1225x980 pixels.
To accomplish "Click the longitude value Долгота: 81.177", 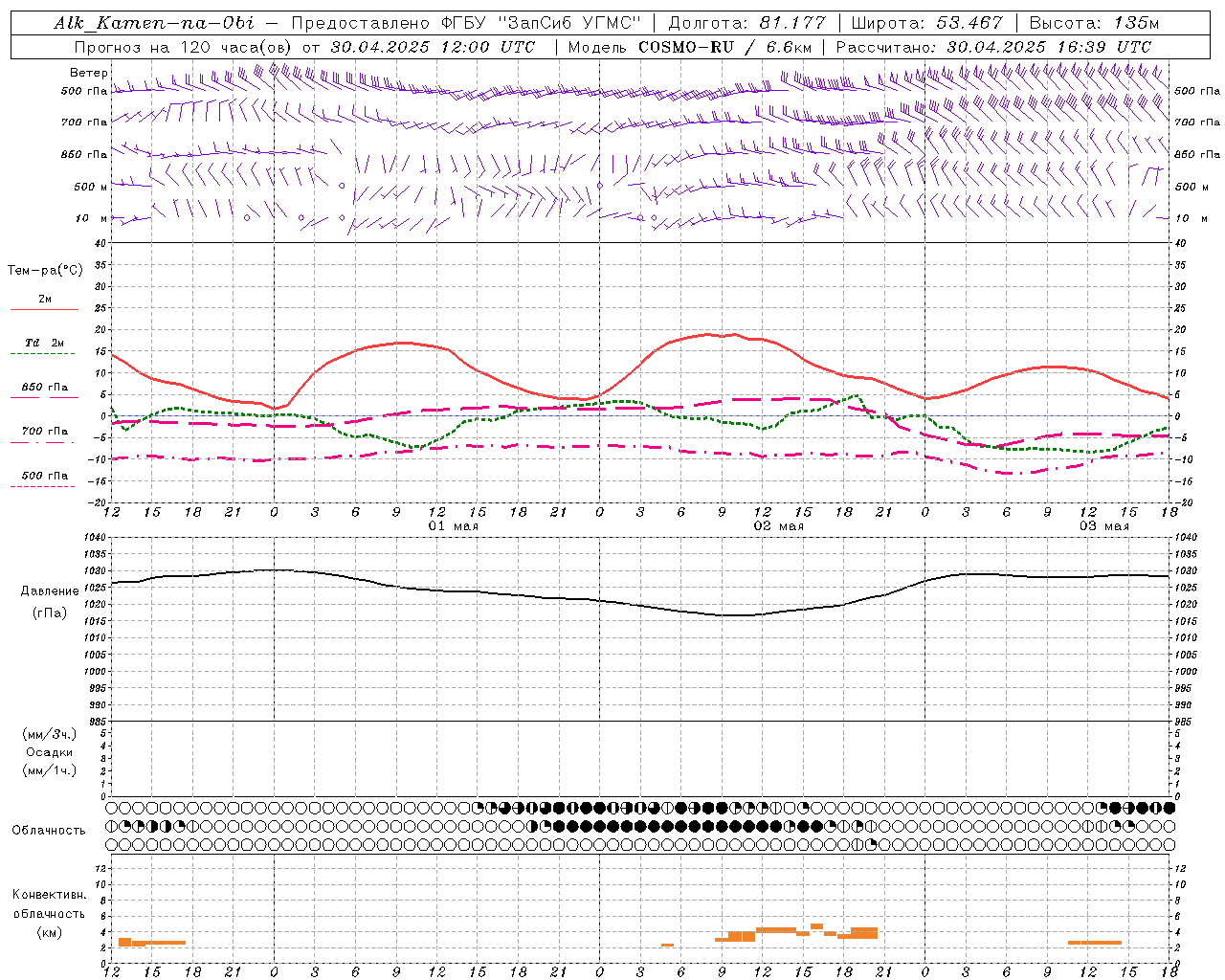I will point(746,23).
